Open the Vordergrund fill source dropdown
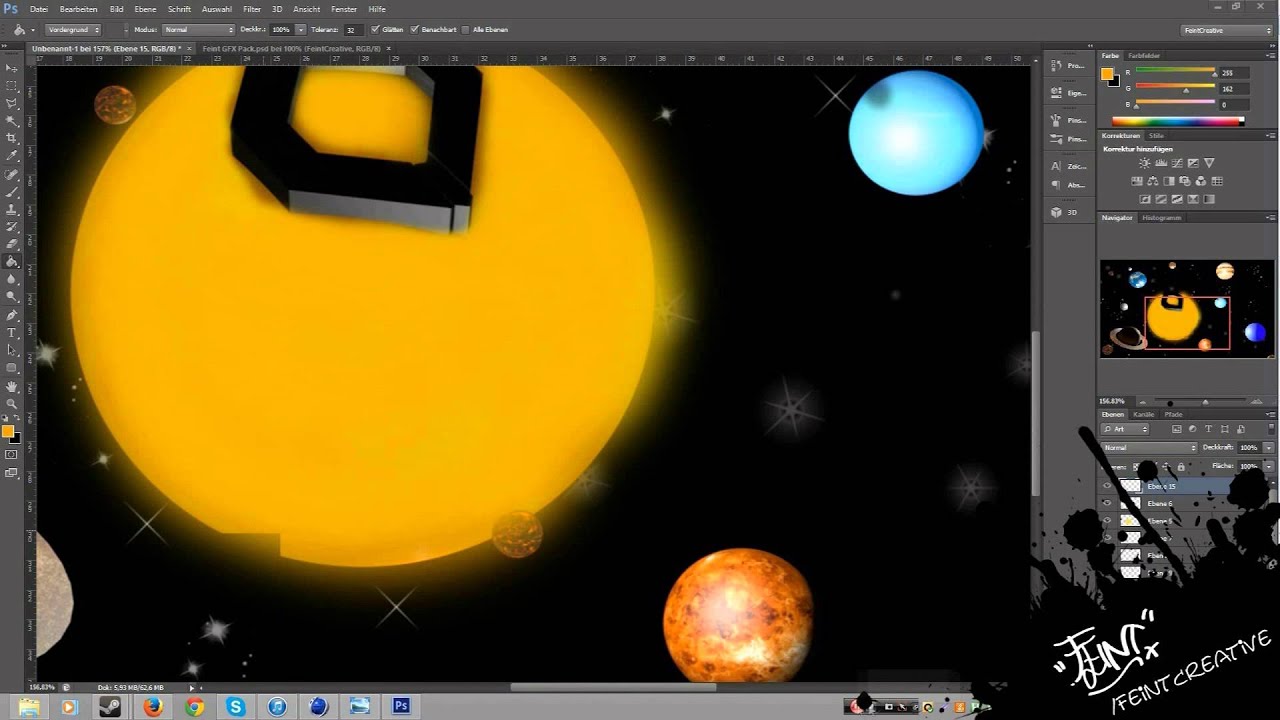 click(x=71, y=30)
